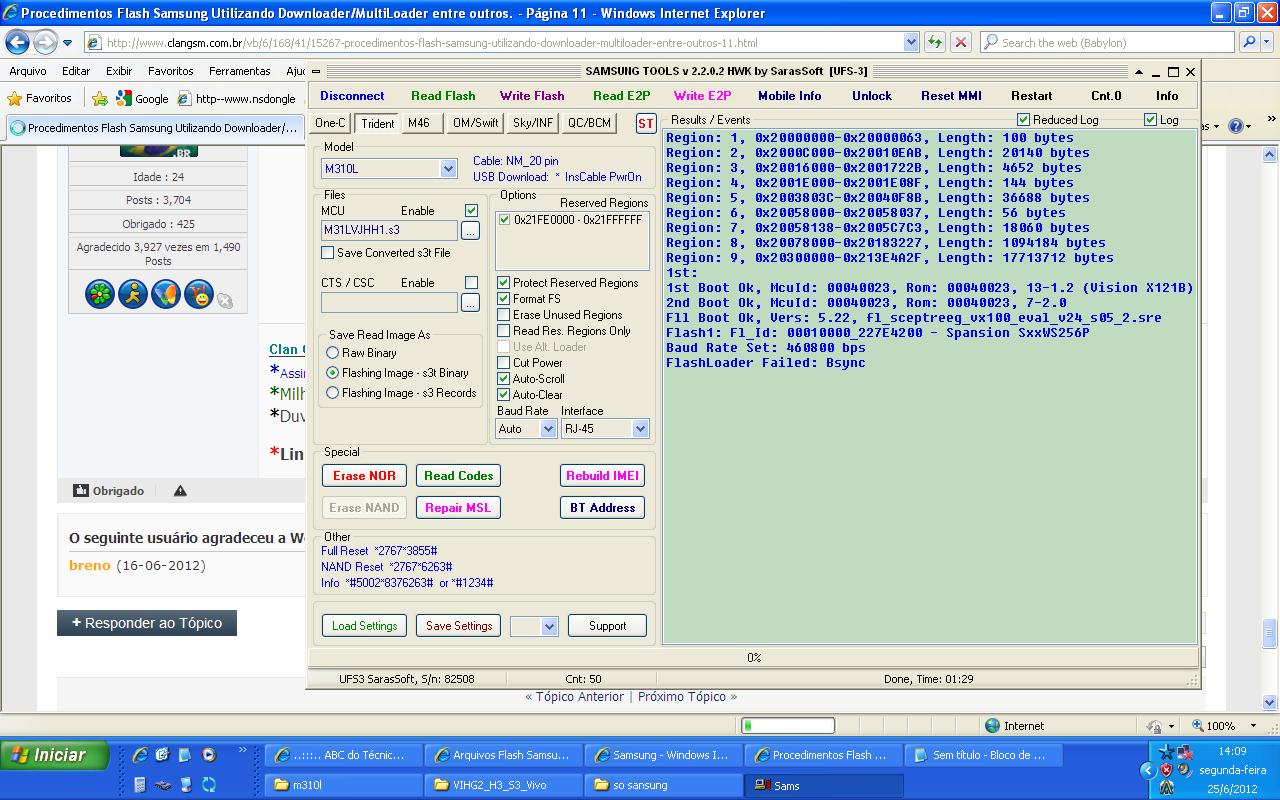Open the Google favorites bar shortcut
This screenshot has width=1280, height=800.
[x=142, y=98]
